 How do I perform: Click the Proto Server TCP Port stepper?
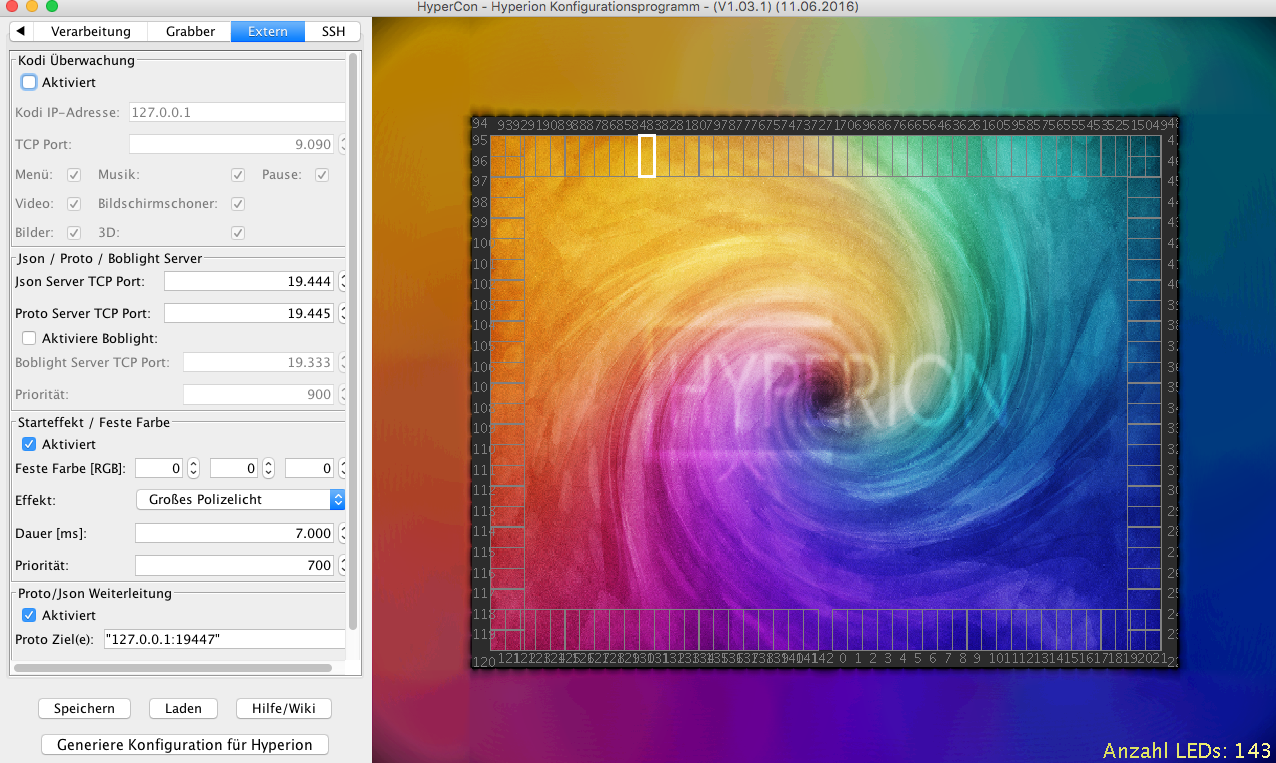[343, 314]
